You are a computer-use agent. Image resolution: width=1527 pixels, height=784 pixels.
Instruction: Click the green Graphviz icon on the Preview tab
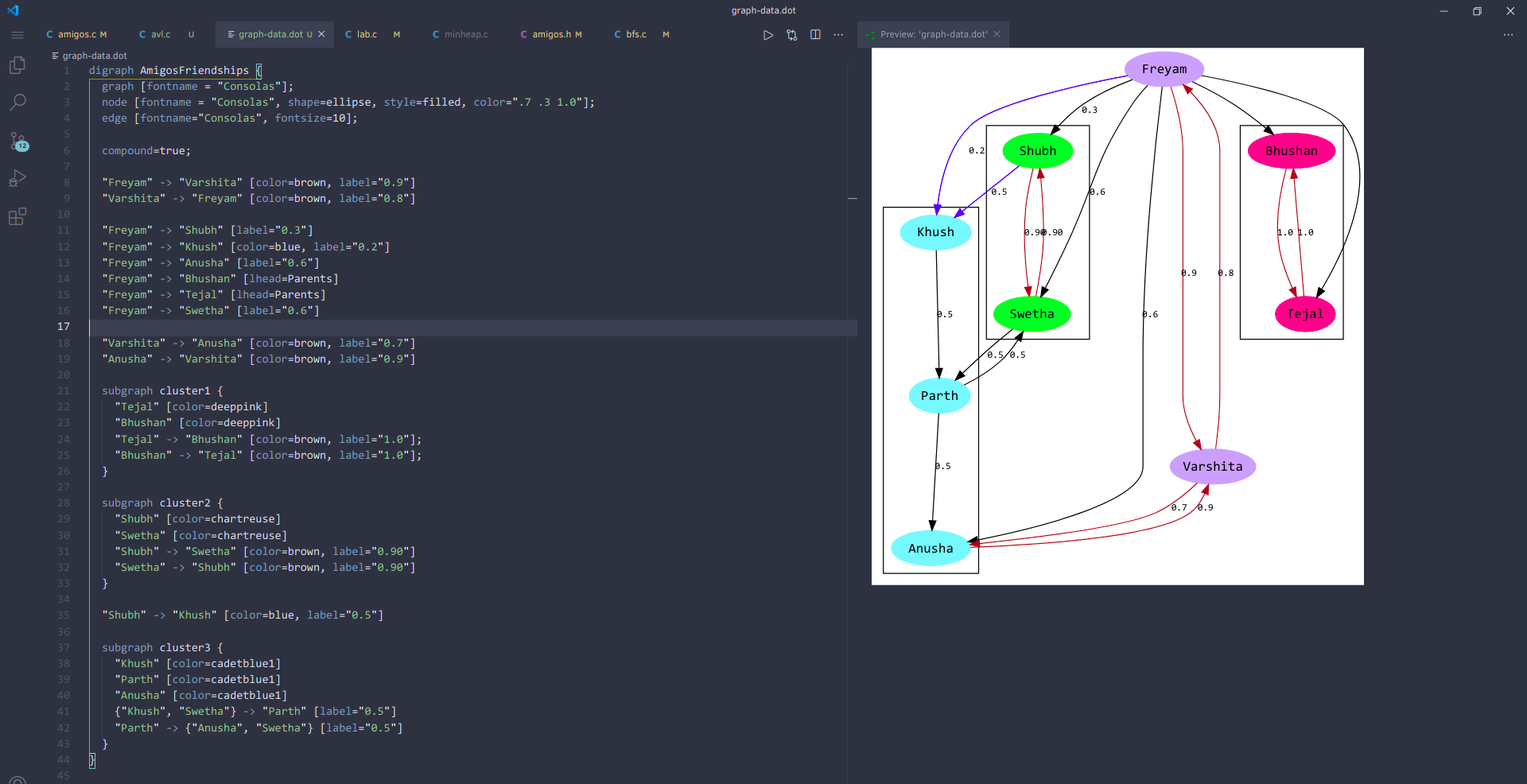click(869, 34)
